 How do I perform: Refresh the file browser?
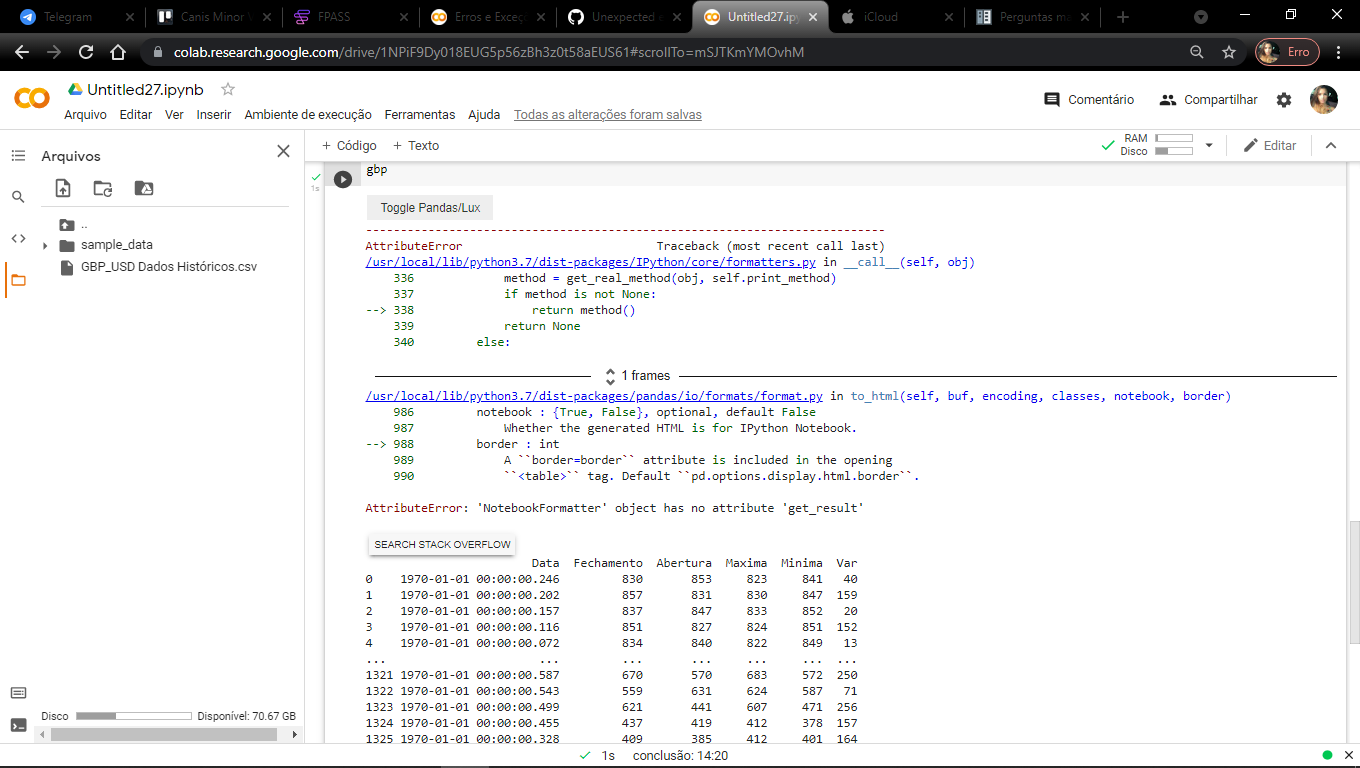coord(102,188)
